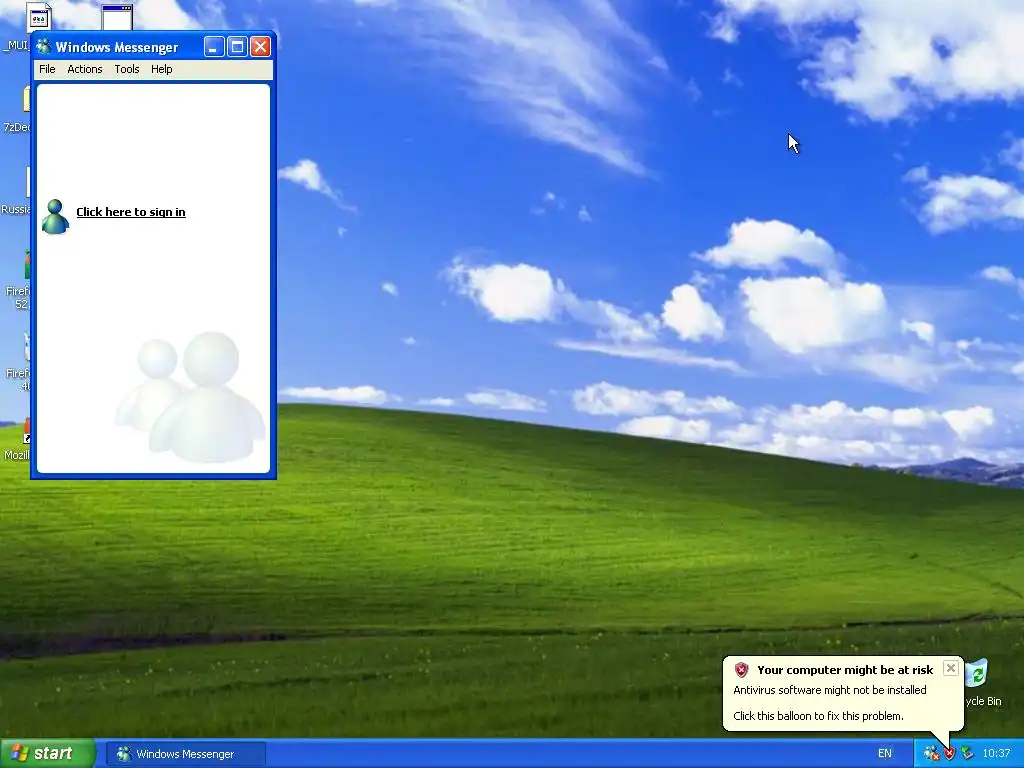
Task: Click the Safely Remove Hardware tray icon
Action: pyautogui.click(x=967, y=754)
